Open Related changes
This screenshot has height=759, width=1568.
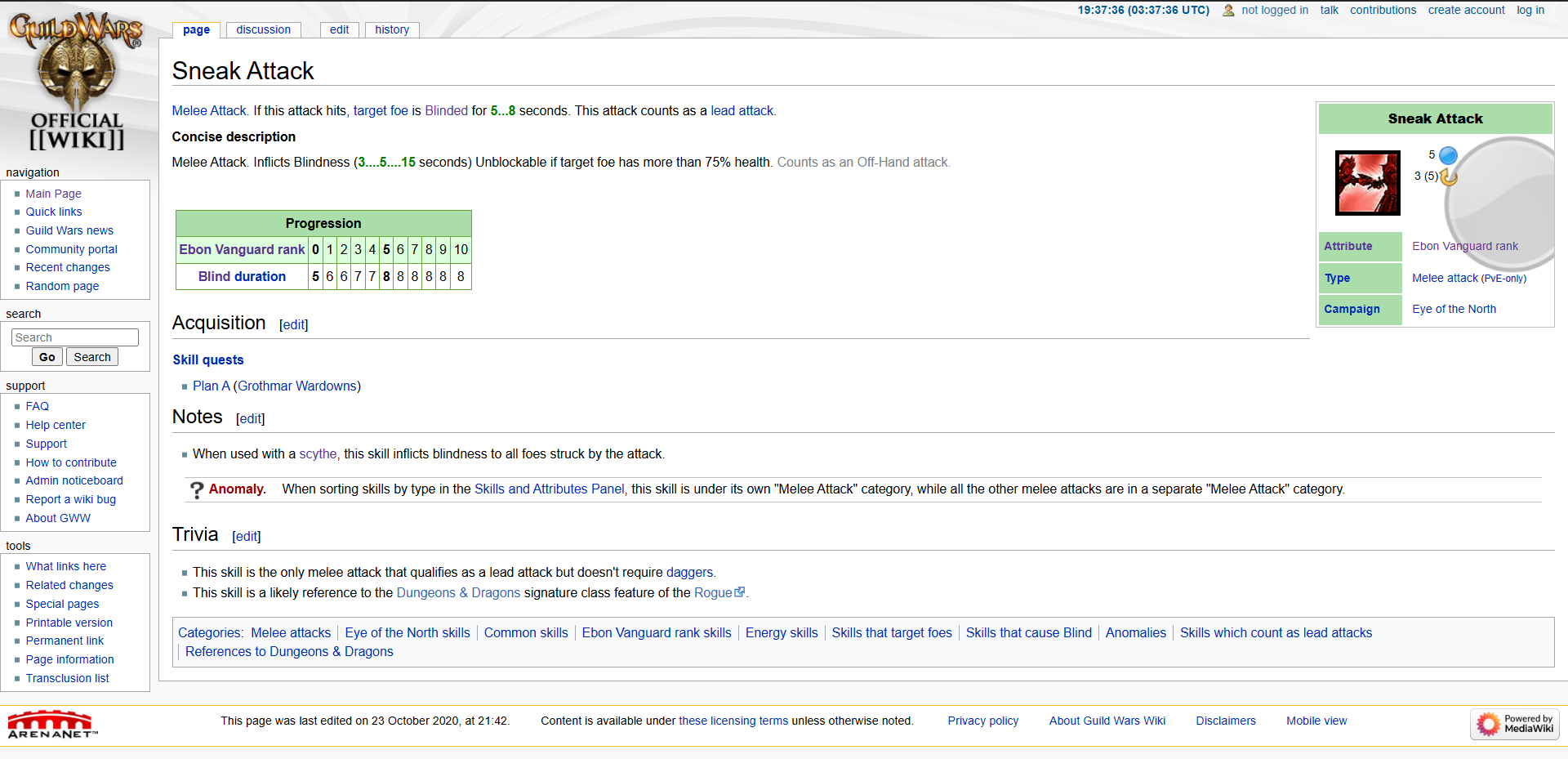point(69,585)
